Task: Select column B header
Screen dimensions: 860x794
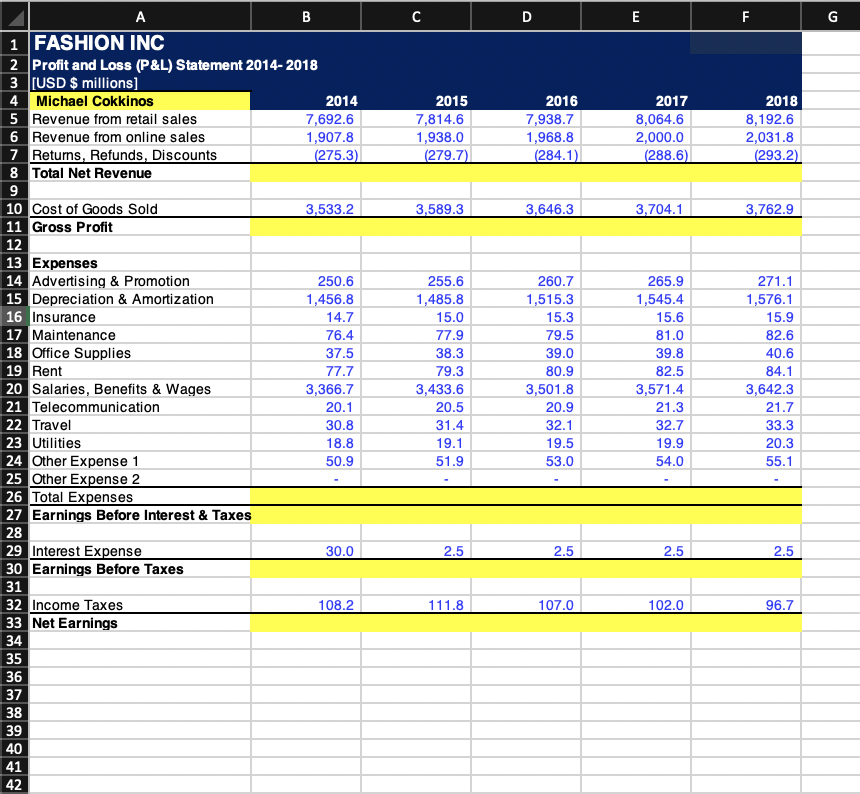Action: tap(305, 17)
